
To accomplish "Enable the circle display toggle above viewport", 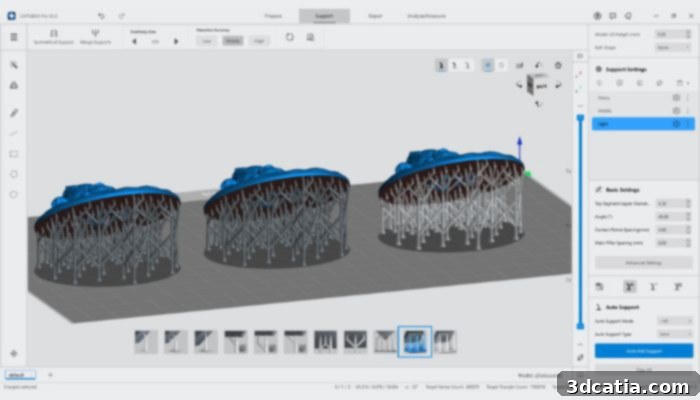I will pyautogui.click(x=501, y=65).
